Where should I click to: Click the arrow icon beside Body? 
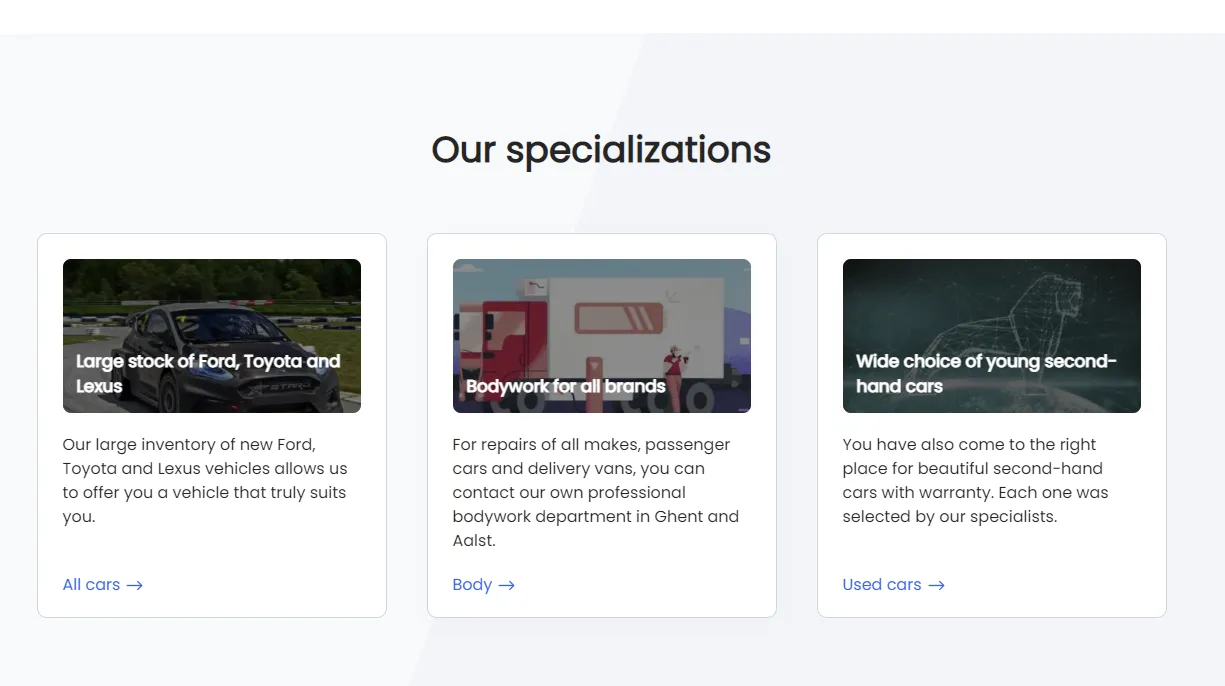click(507, 585)
